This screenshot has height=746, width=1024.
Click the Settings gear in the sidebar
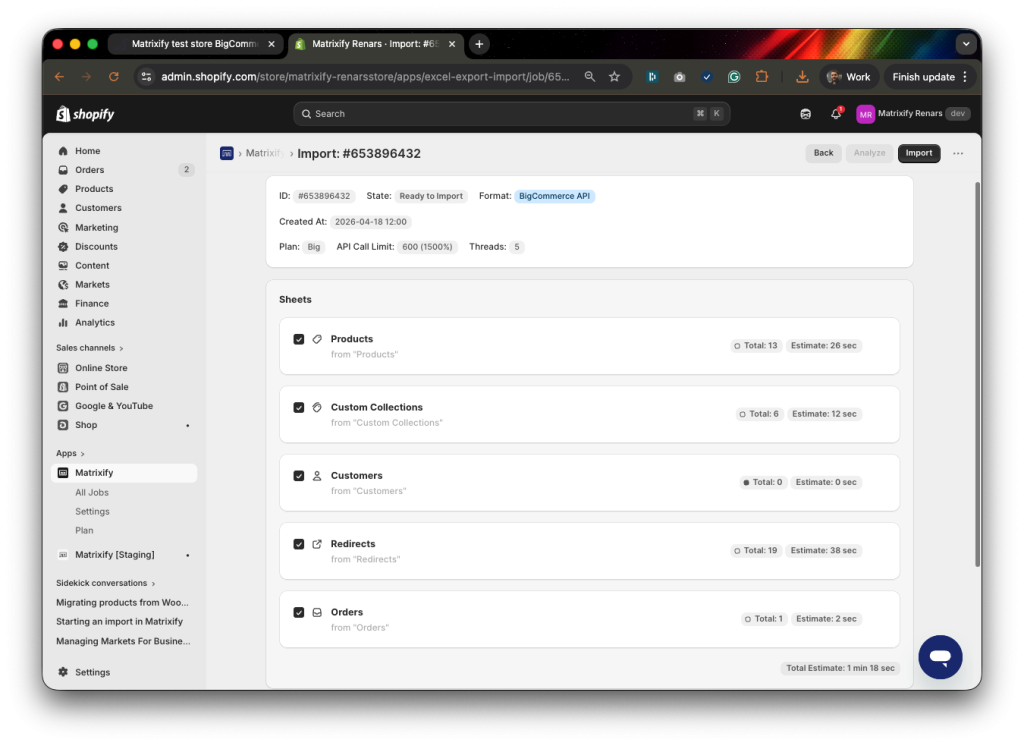pos(63,671)
